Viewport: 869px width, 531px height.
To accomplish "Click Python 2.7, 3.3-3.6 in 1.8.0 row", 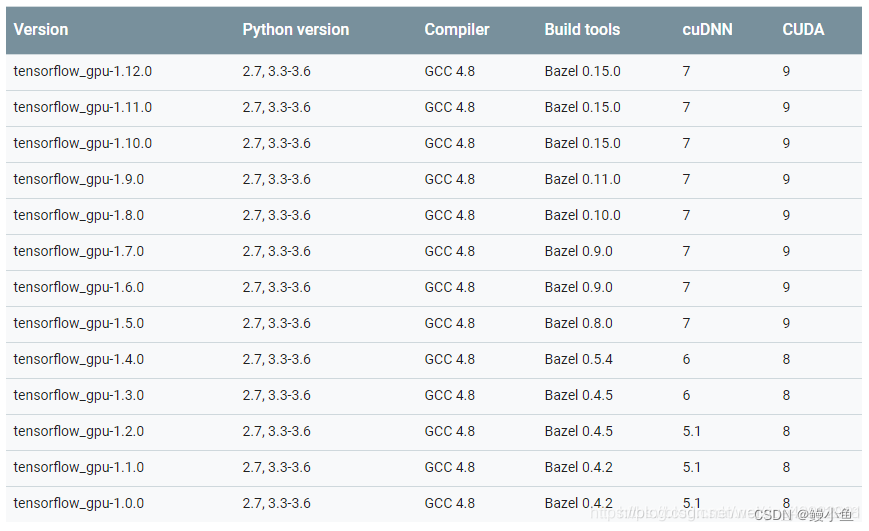I will click(x=277, y=216).
